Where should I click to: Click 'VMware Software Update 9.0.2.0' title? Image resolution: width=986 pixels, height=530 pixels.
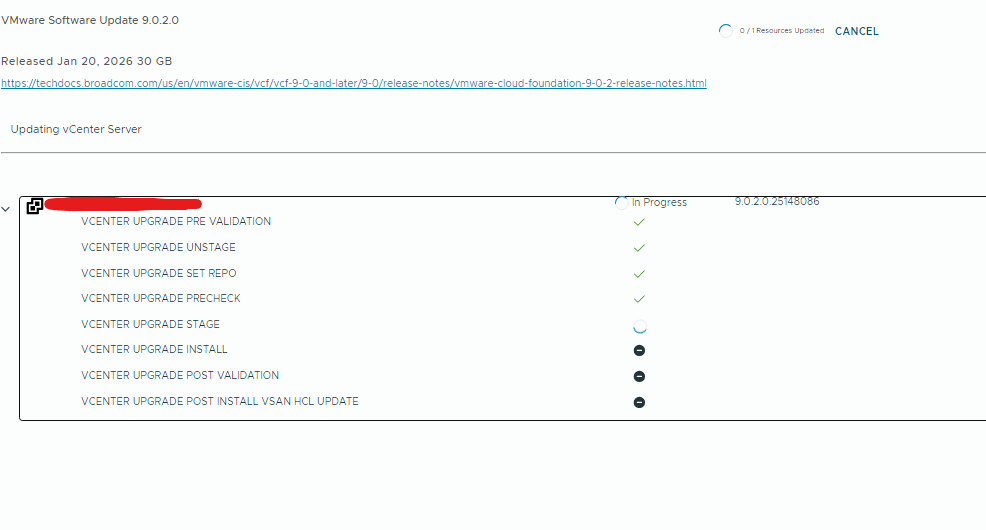90,20
